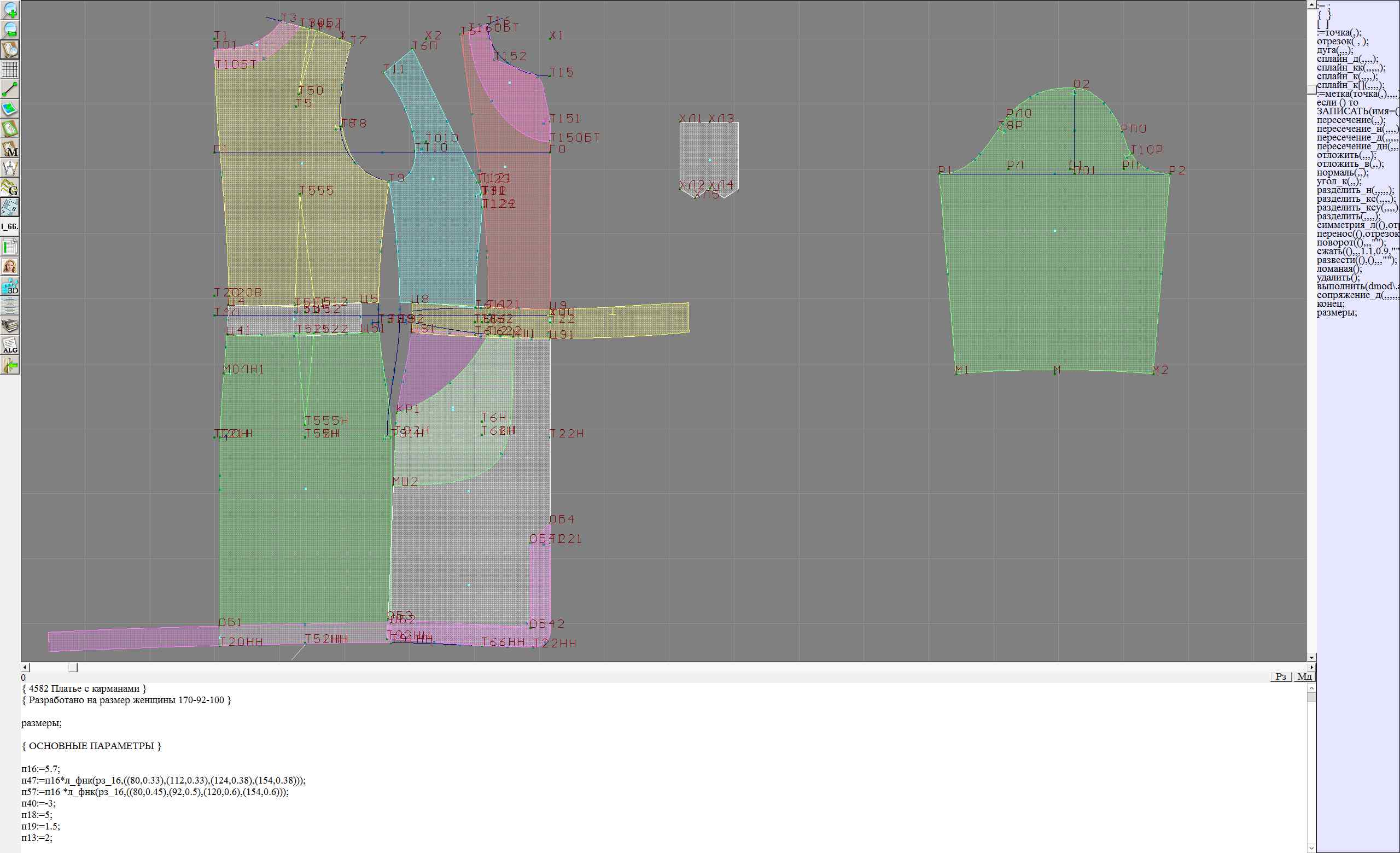The image size is (1400, 853).
Task: Click in code line 'п16:=5.7;'
Action: pos(41,769)
